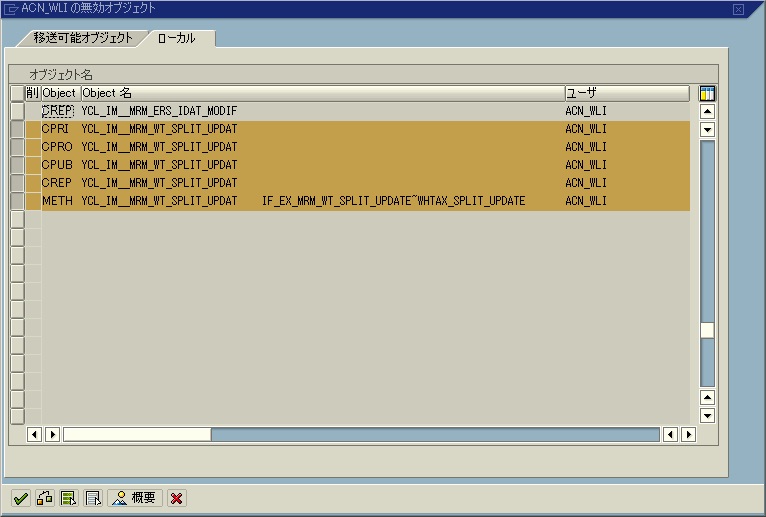Click the CPRO object type cell
Image resolution: width=766 pixels, height=517 pixels.
(x=57, y=147)
